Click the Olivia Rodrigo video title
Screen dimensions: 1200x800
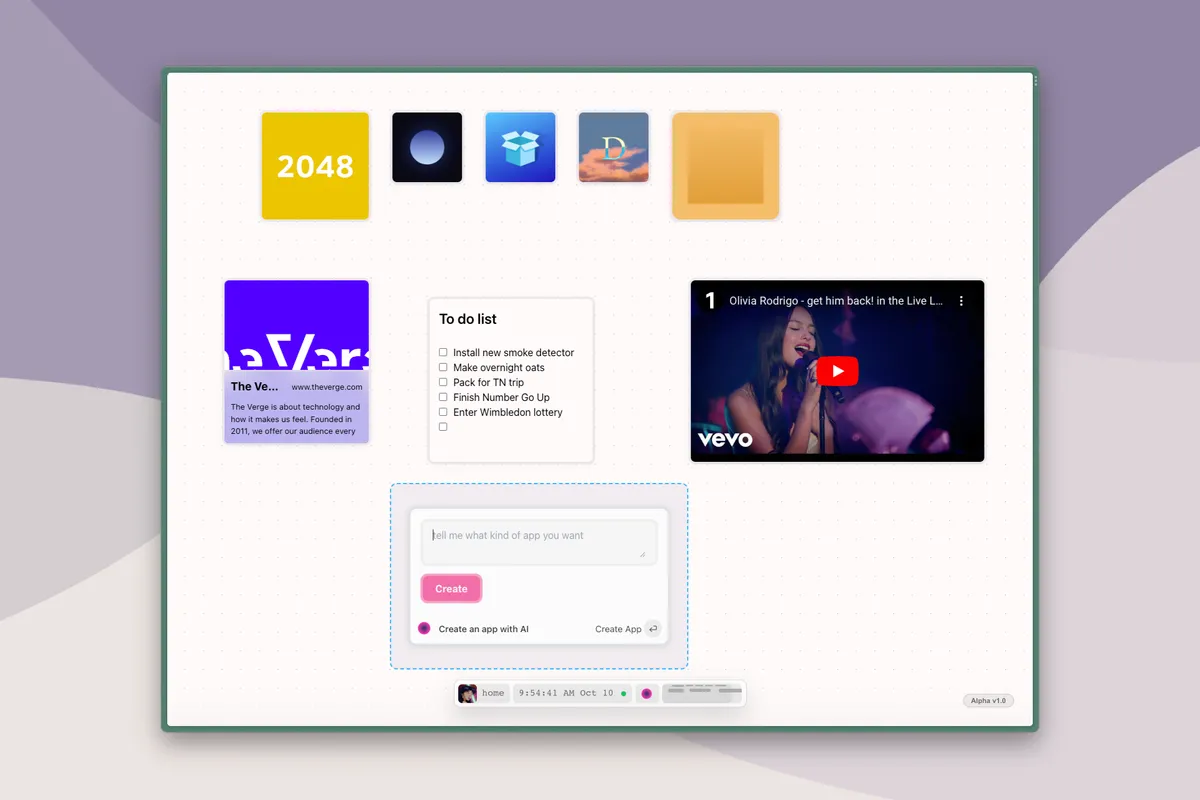click(836, 301)
